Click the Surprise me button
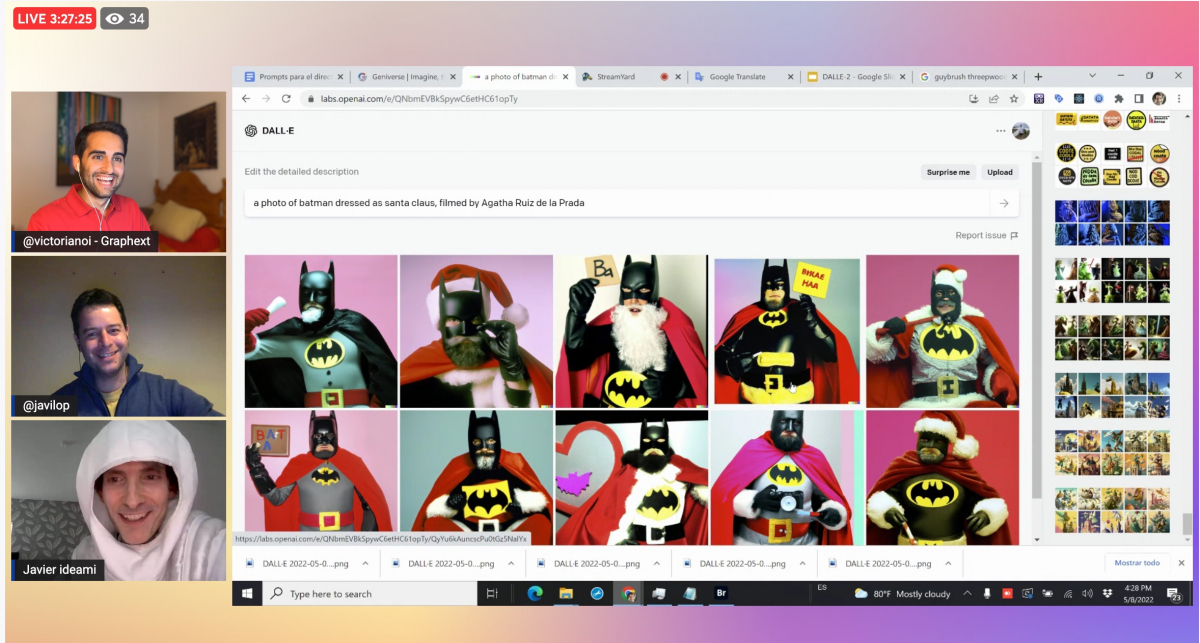 (948, 172)
